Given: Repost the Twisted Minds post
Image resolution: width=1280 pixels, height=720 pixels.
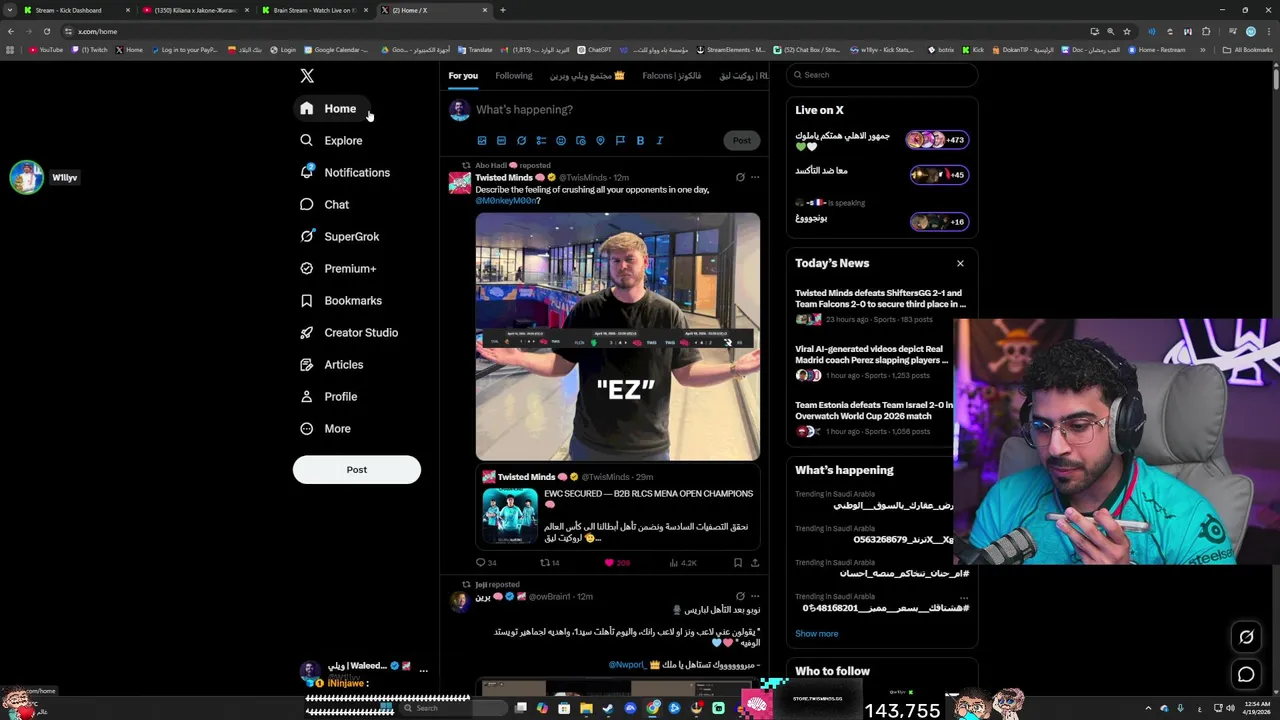Looking at the screenshot, I should [x=550, y=563].
